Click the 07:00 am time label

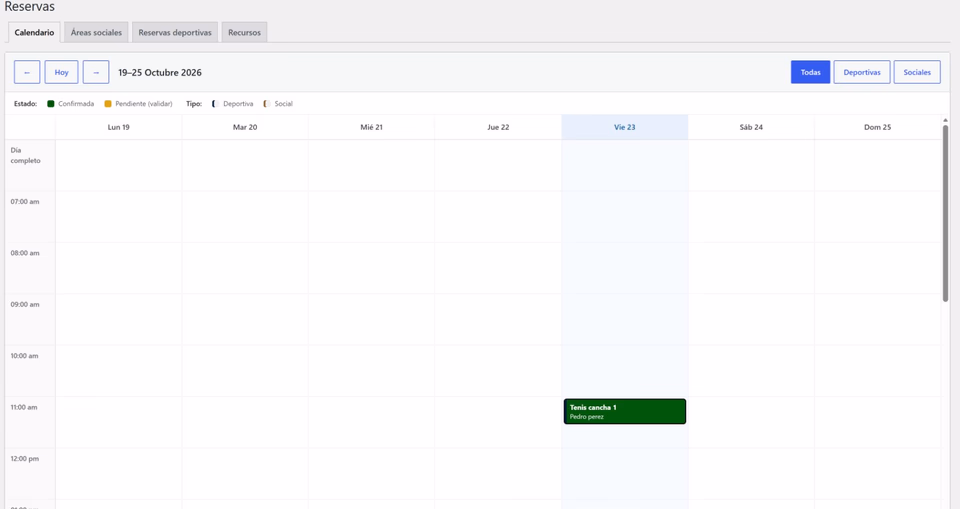click(24, 202)
